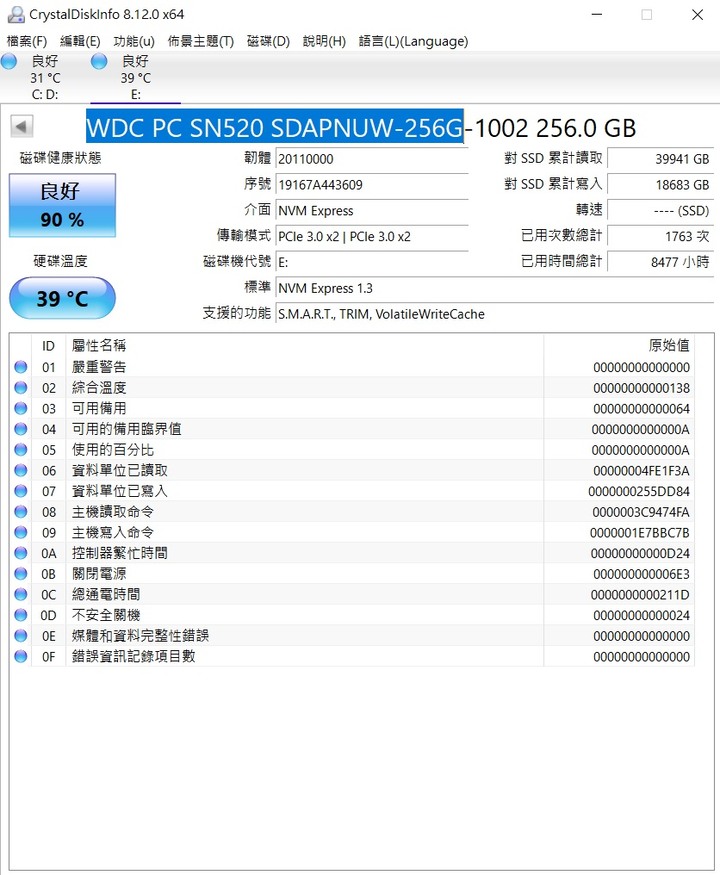Open the 功能(u) menu
Viewport: 720px width, 875px height.
[134, 41]
